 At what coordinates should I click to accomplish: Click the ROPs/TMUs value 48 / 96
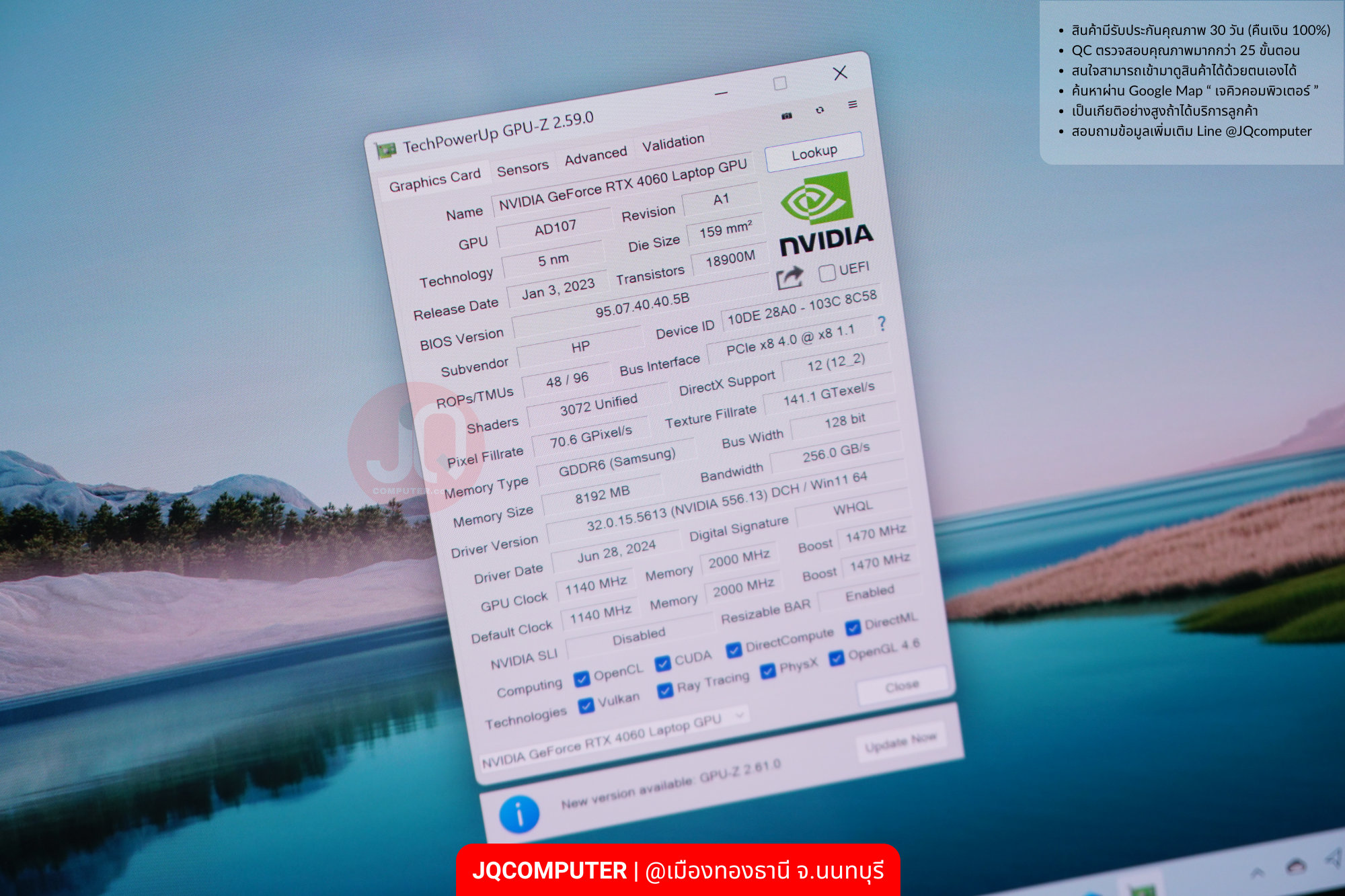pos(567,380)
